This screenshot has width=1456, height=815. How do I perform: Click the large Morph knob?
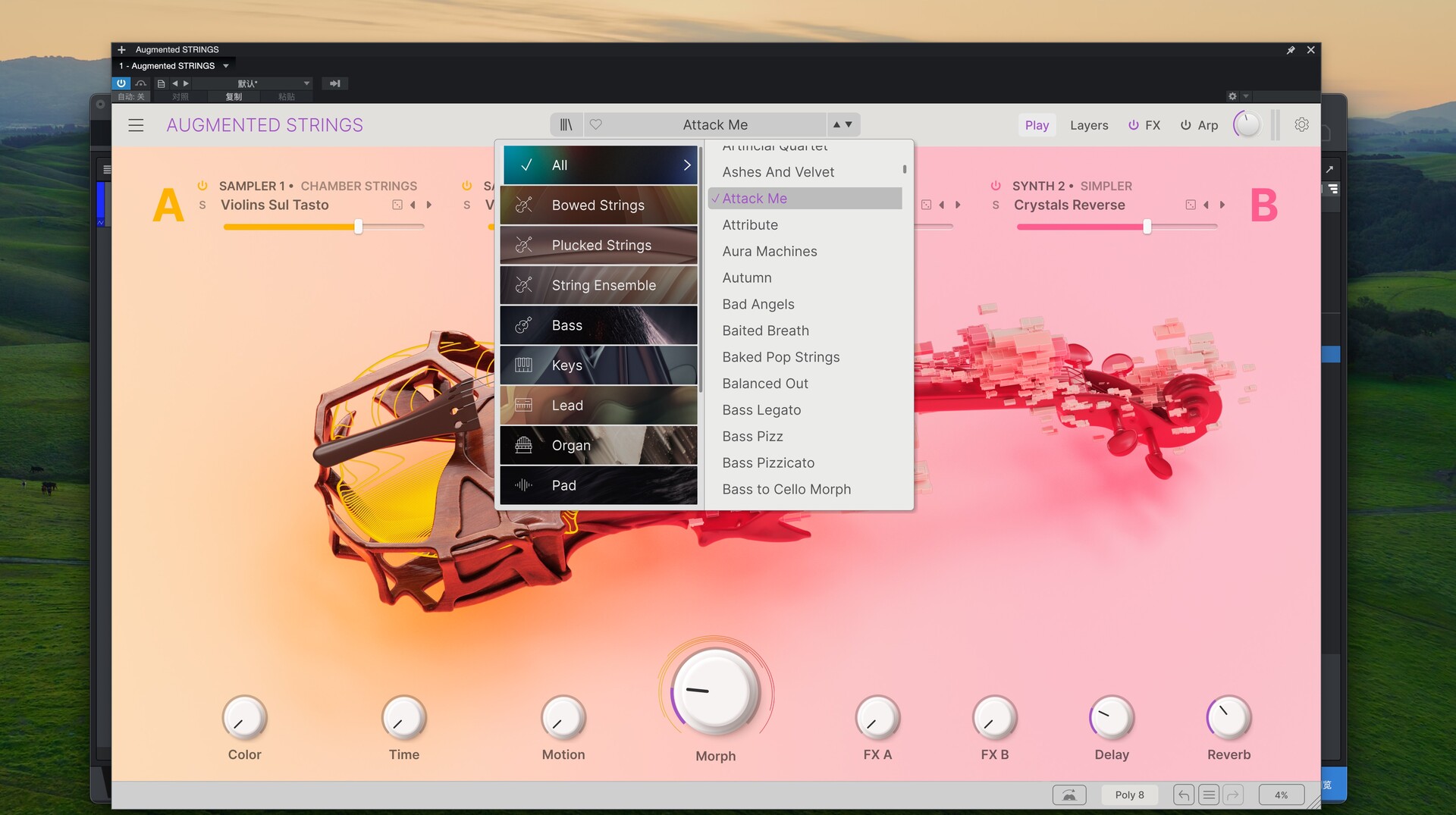pyautogui.click(x=715, y=691)
